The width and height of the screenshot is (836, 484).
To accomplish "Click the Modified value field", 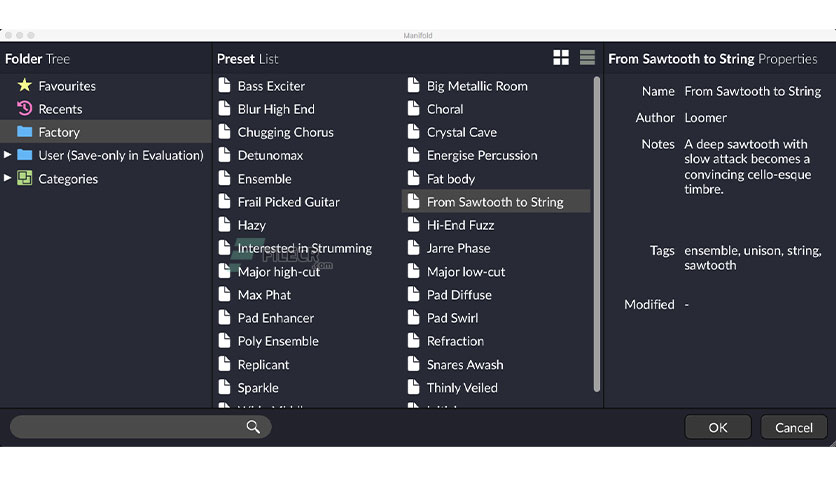I will click(x=687, y=305).
